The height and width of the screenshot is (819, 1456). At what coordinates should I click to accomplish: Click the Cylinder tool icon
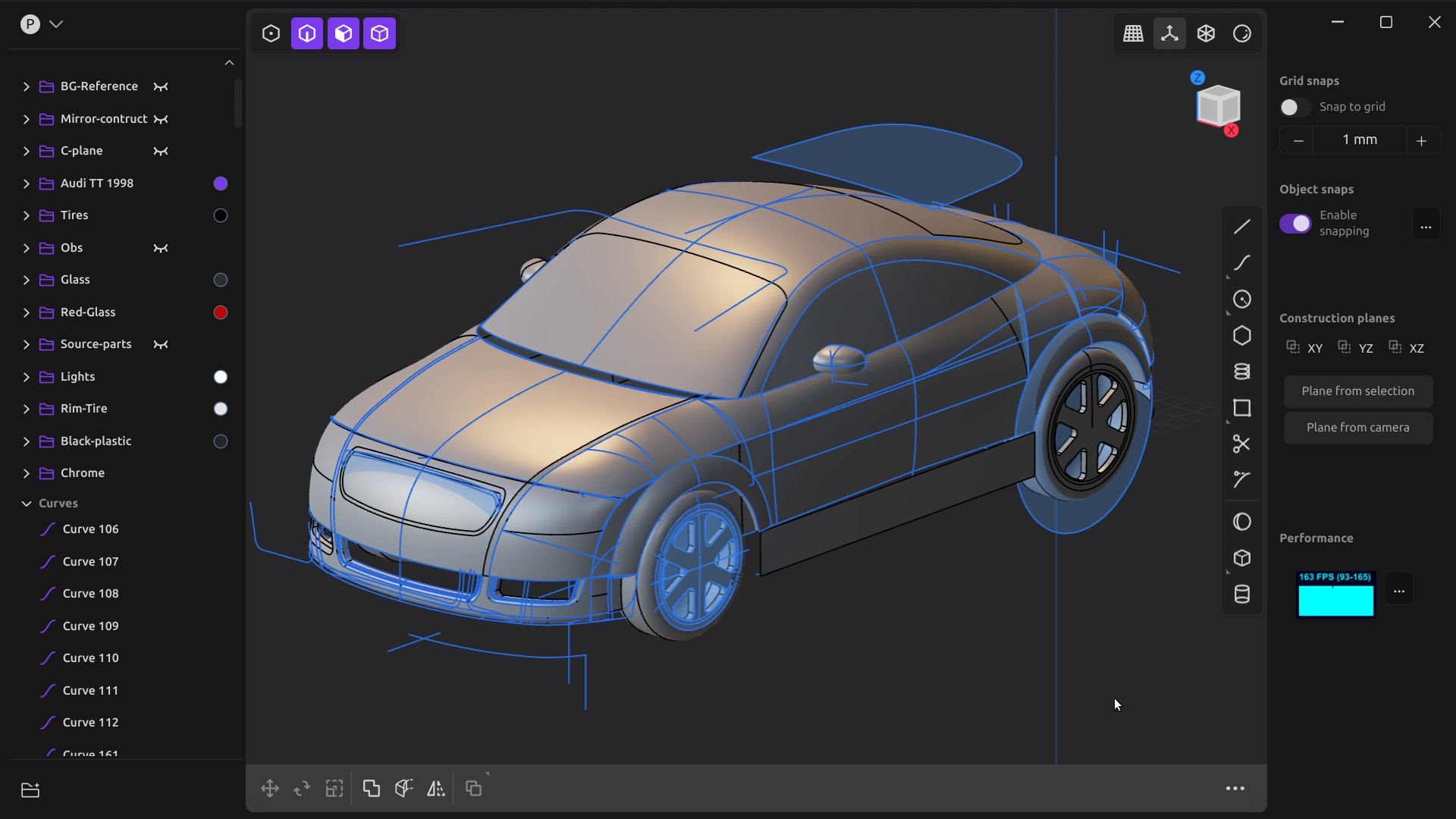(x=1241, y=594)
